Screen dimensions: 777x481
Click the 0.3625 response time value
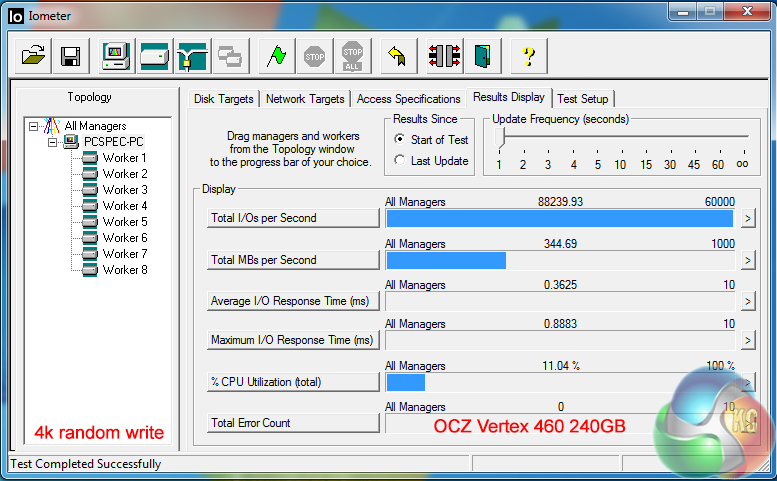[560, 285]
